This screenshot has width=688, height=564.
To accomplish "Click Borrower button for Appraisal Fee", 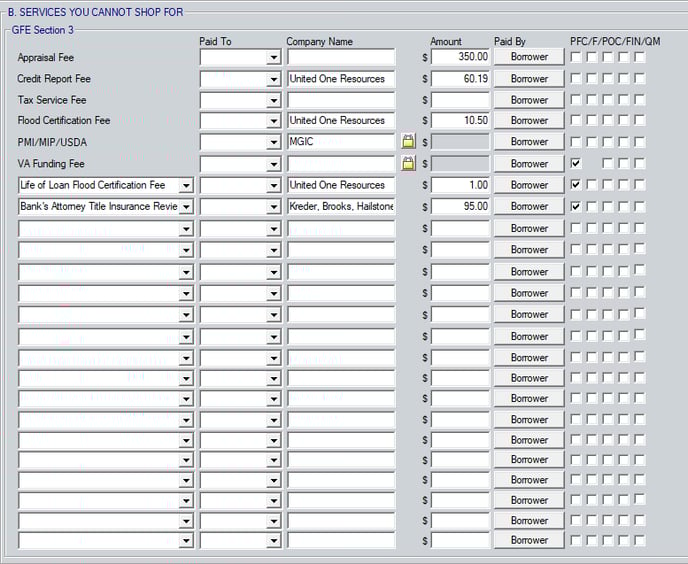I will pyautogui.click(x=529, y=57).
